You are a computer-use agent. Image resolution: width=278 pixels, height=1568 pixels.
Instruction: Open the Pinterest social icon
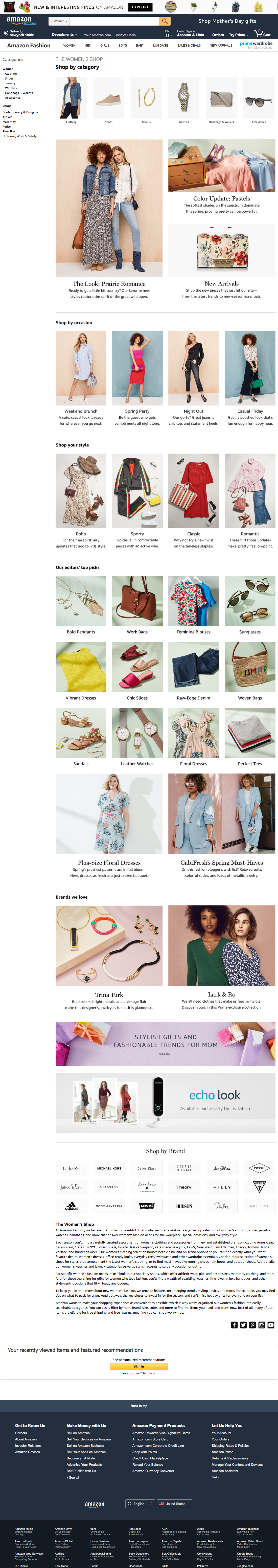252,1325
